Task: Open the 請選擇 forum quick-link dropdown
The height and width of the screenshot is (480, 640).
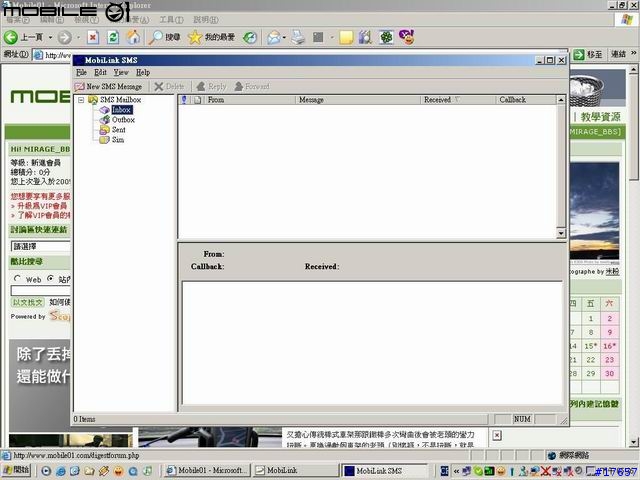Action: tap(40, 246)
